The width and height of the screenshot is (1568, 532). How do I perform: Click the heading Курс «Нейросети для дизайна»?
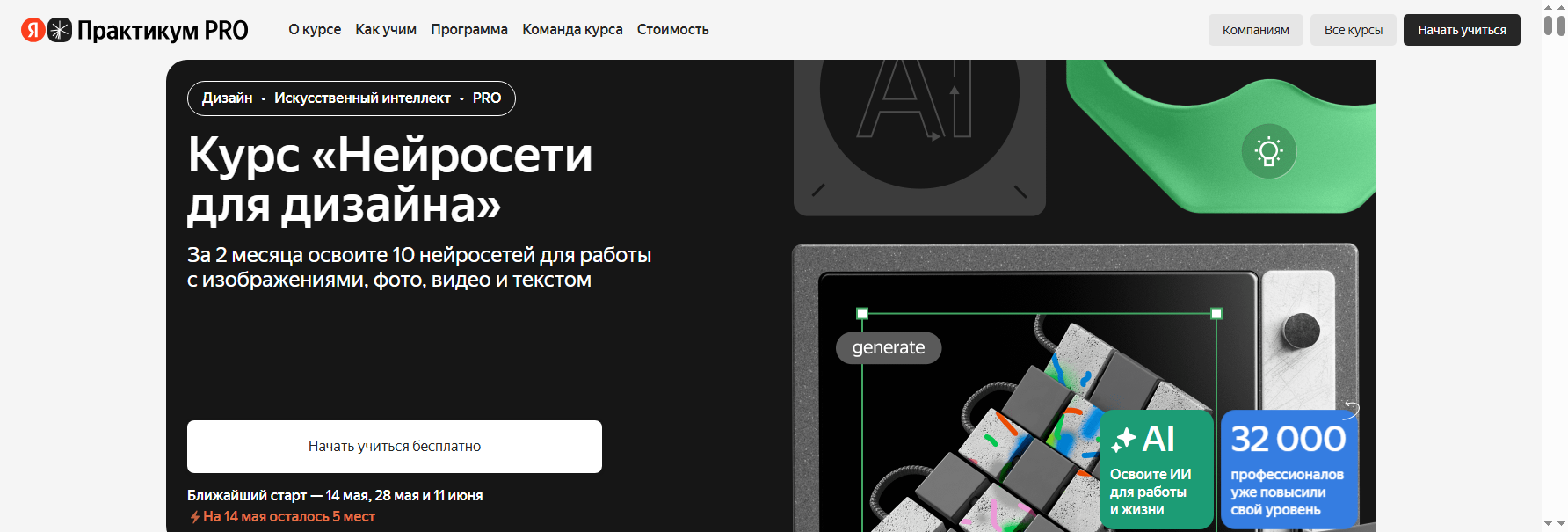(390, 179)
